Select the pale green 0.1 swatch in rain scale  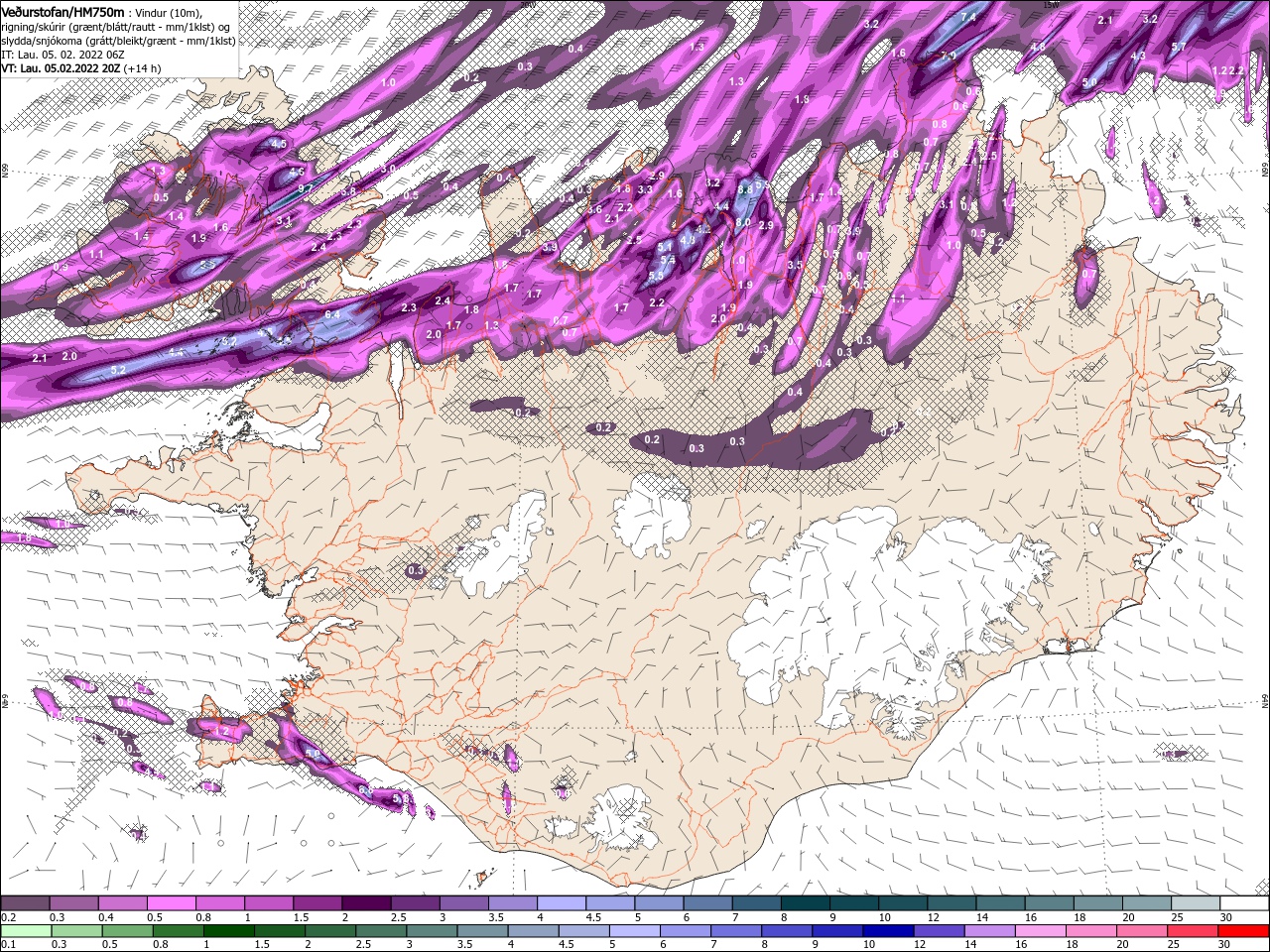26,931
